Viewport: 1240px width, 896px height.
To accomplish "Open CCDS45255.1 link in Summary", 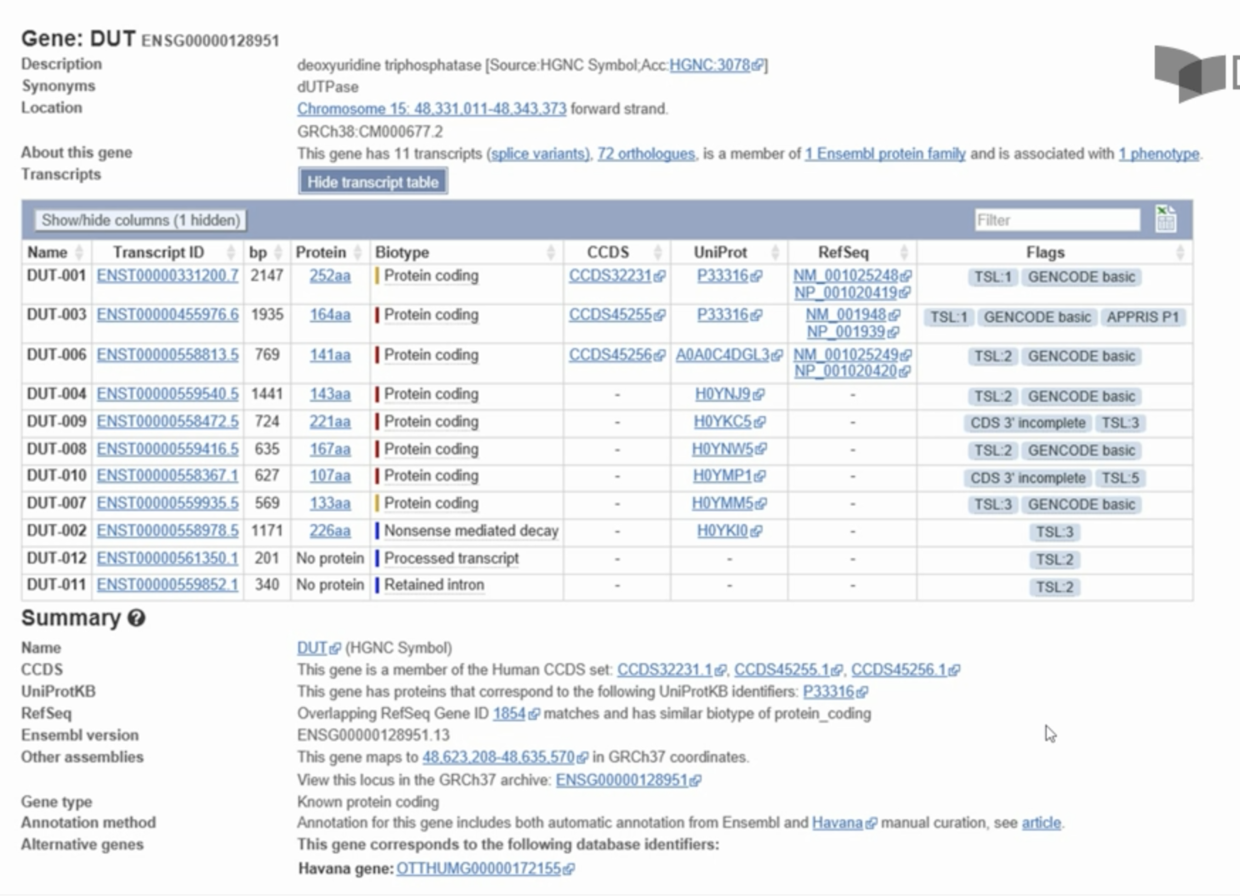I will coord(783,670).
